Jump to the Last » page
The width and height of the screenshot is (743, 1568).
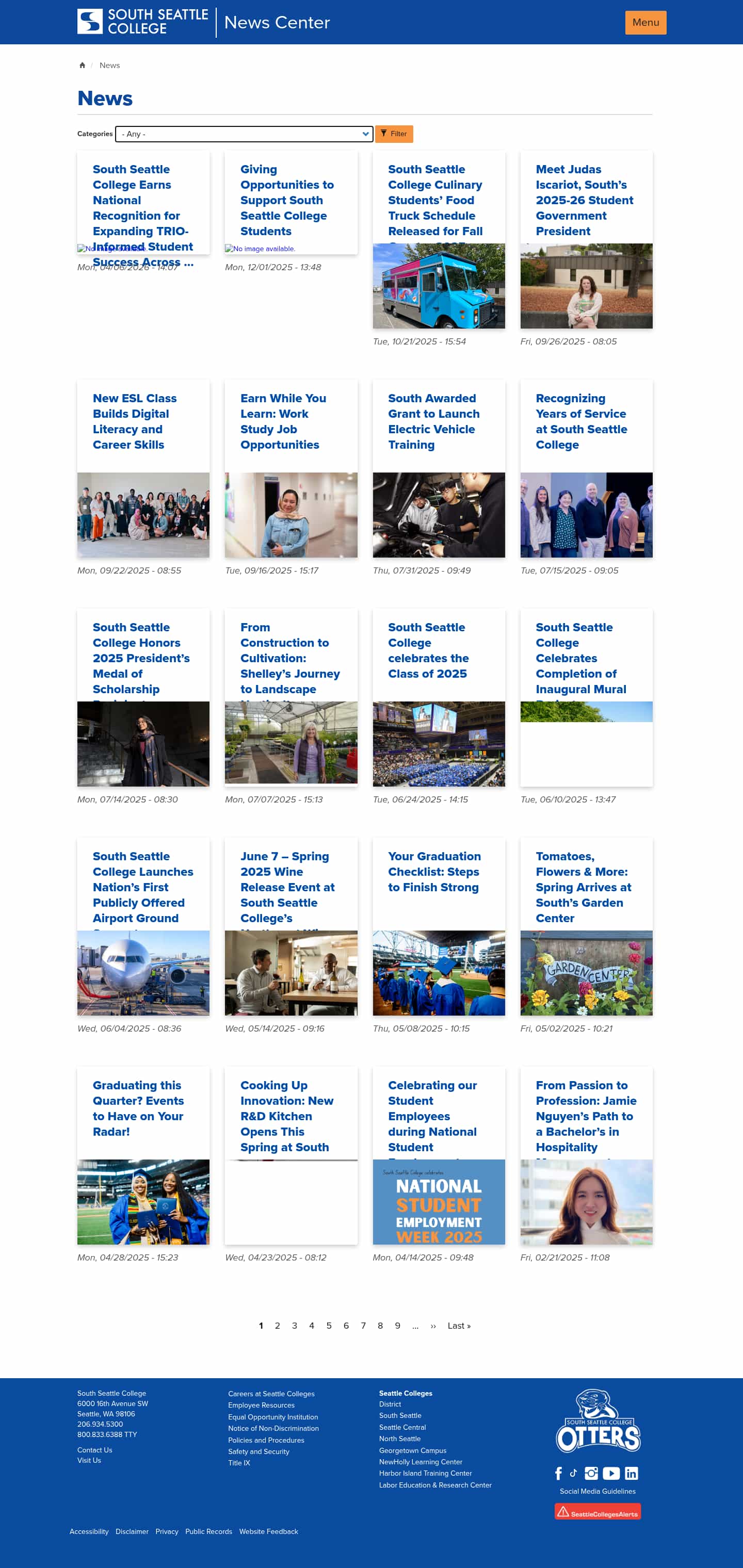(x=459, y=1326)
